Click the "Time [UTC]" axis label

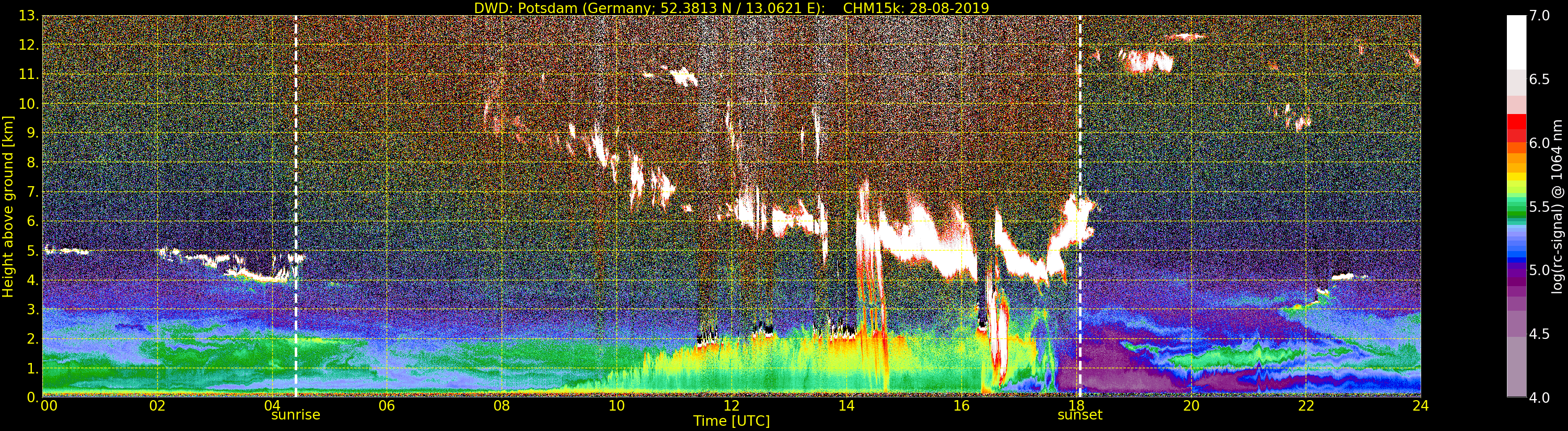731,421
